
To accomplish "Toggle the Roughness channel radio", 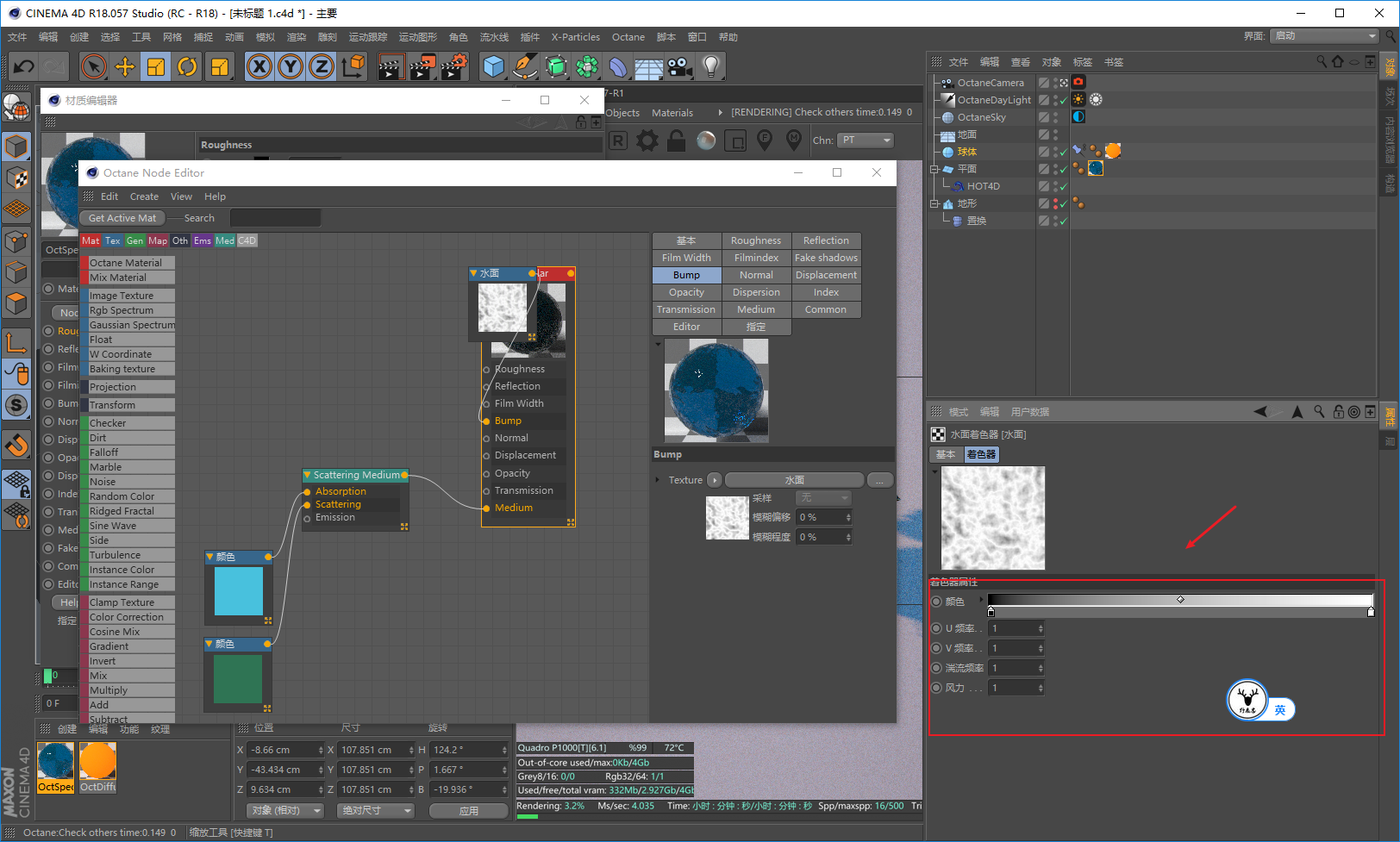I will [x=49, y=331].
